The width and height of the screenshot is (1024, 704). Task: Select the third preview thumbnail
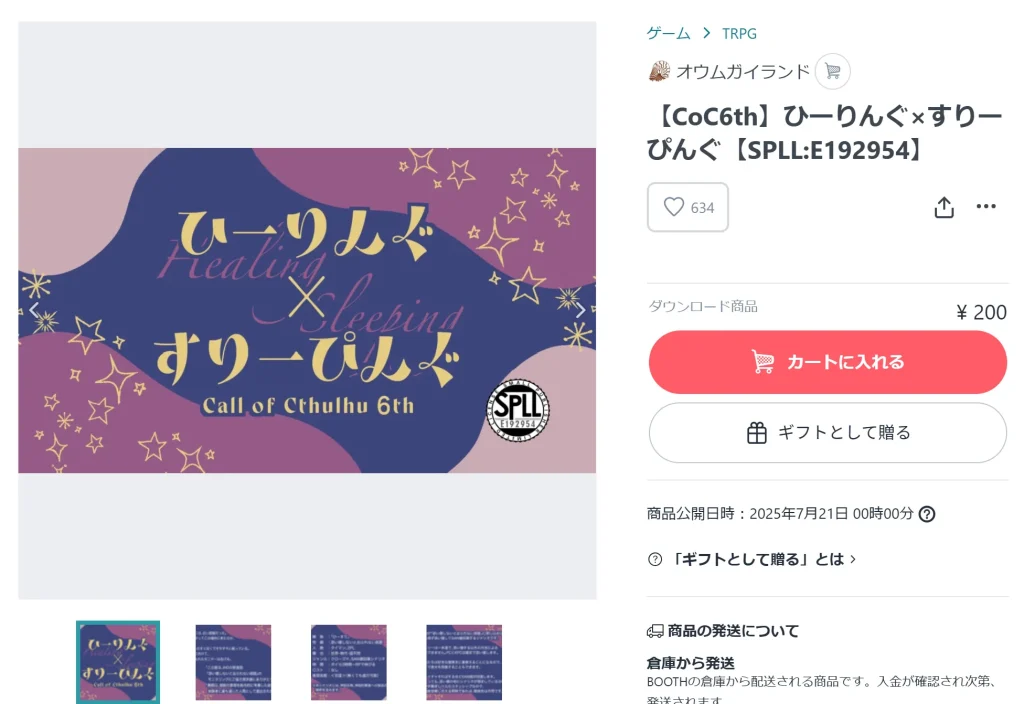pos(349,662)
